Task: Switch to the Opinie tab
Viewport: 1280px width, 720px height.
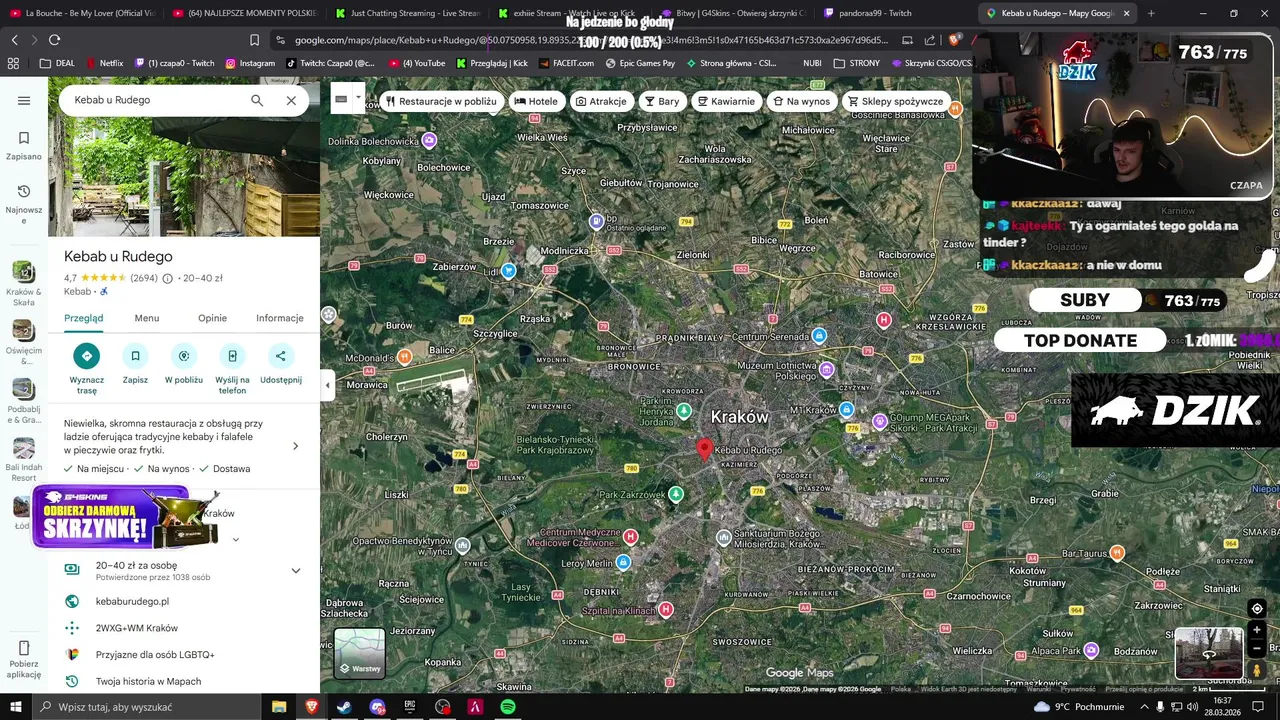Action: pyautogui.click(x=212, y=318)
